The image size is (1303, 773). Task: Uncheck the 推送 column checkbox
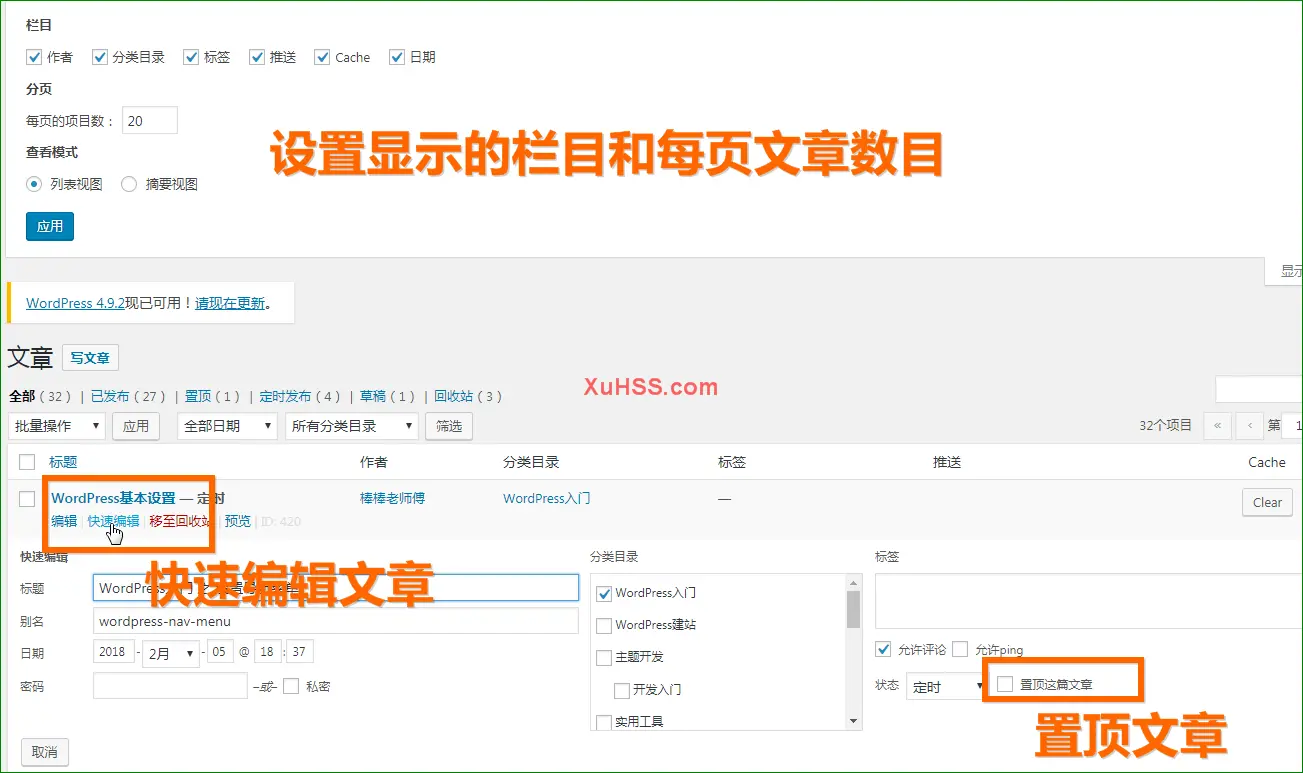point(257,57)
